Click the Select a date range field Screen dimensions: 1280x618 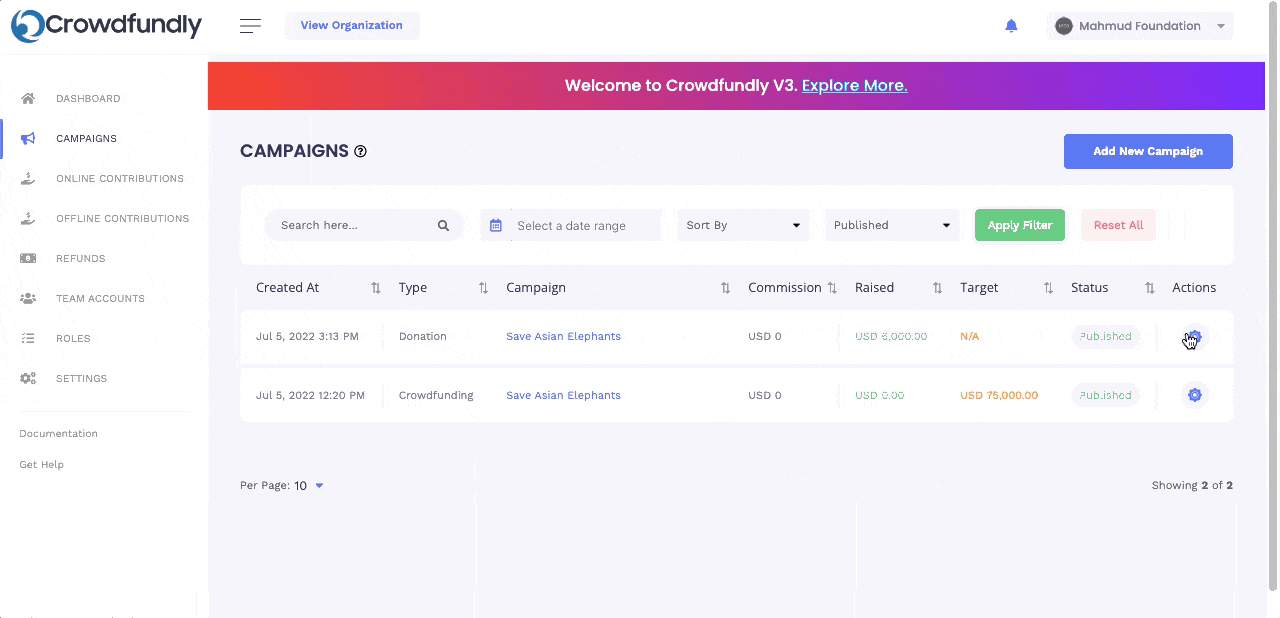(571, 226)
